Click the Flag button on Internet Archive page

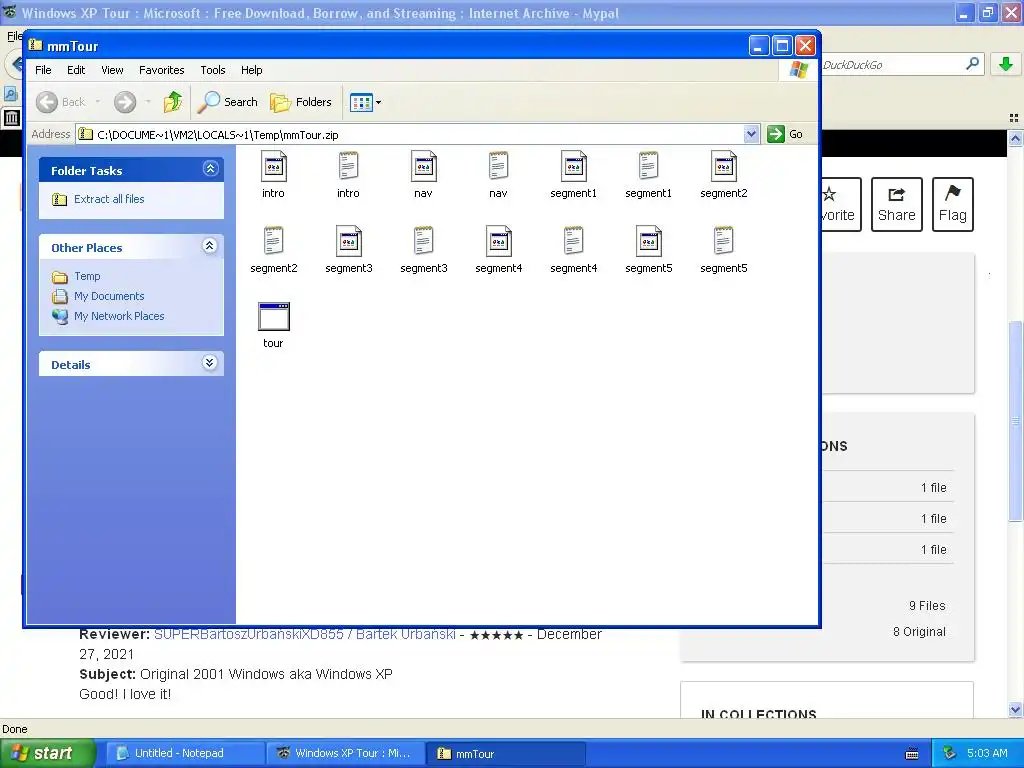(x=953, y=204)
